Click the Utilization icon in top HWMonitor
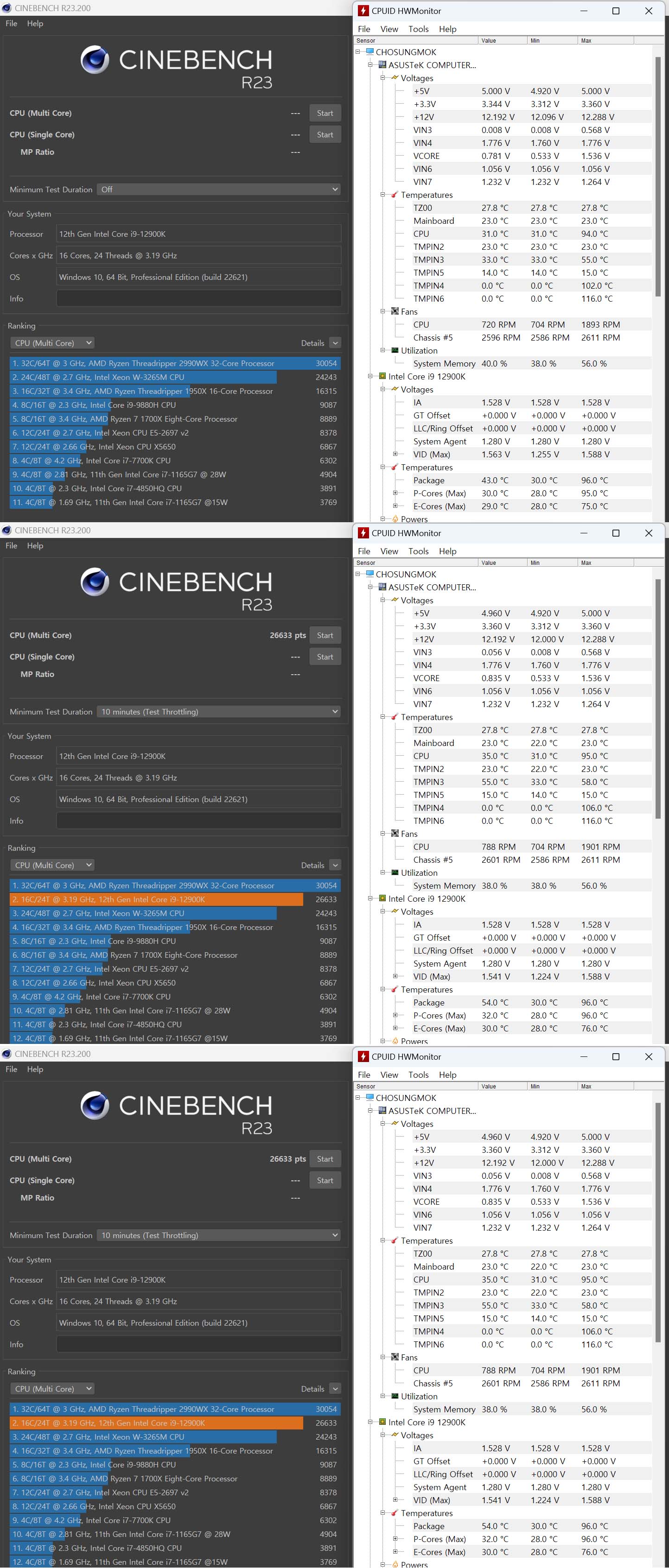Viewport: 669px width, 1568px height. coord(395,350)
